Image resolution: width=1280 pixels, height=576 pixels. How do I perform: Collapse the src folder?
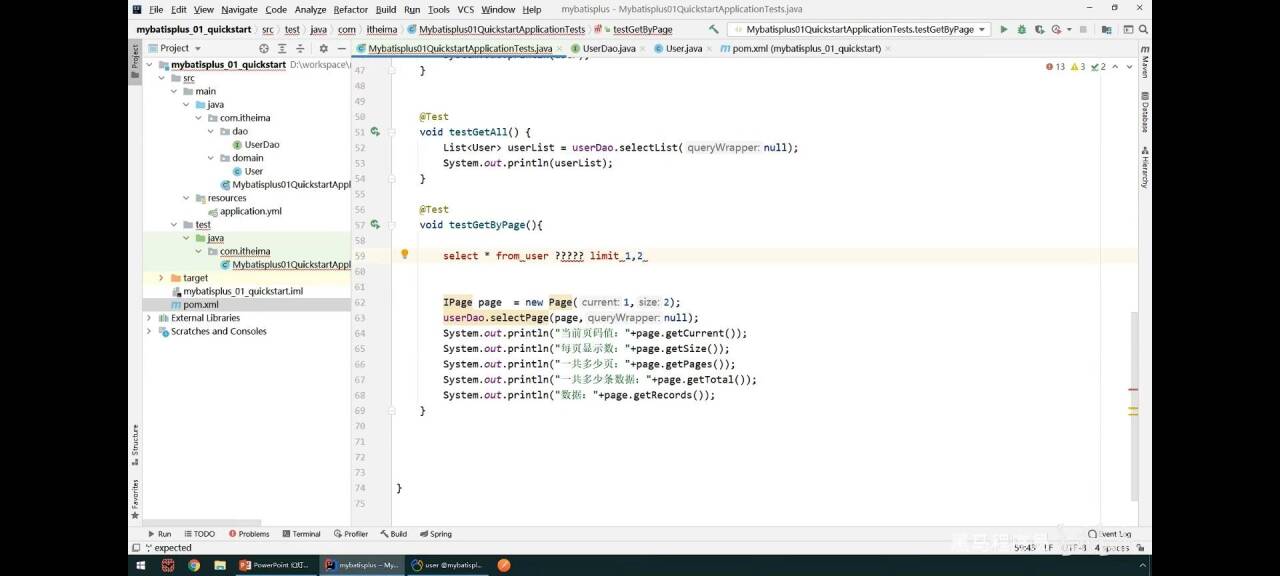coord(161,78)
